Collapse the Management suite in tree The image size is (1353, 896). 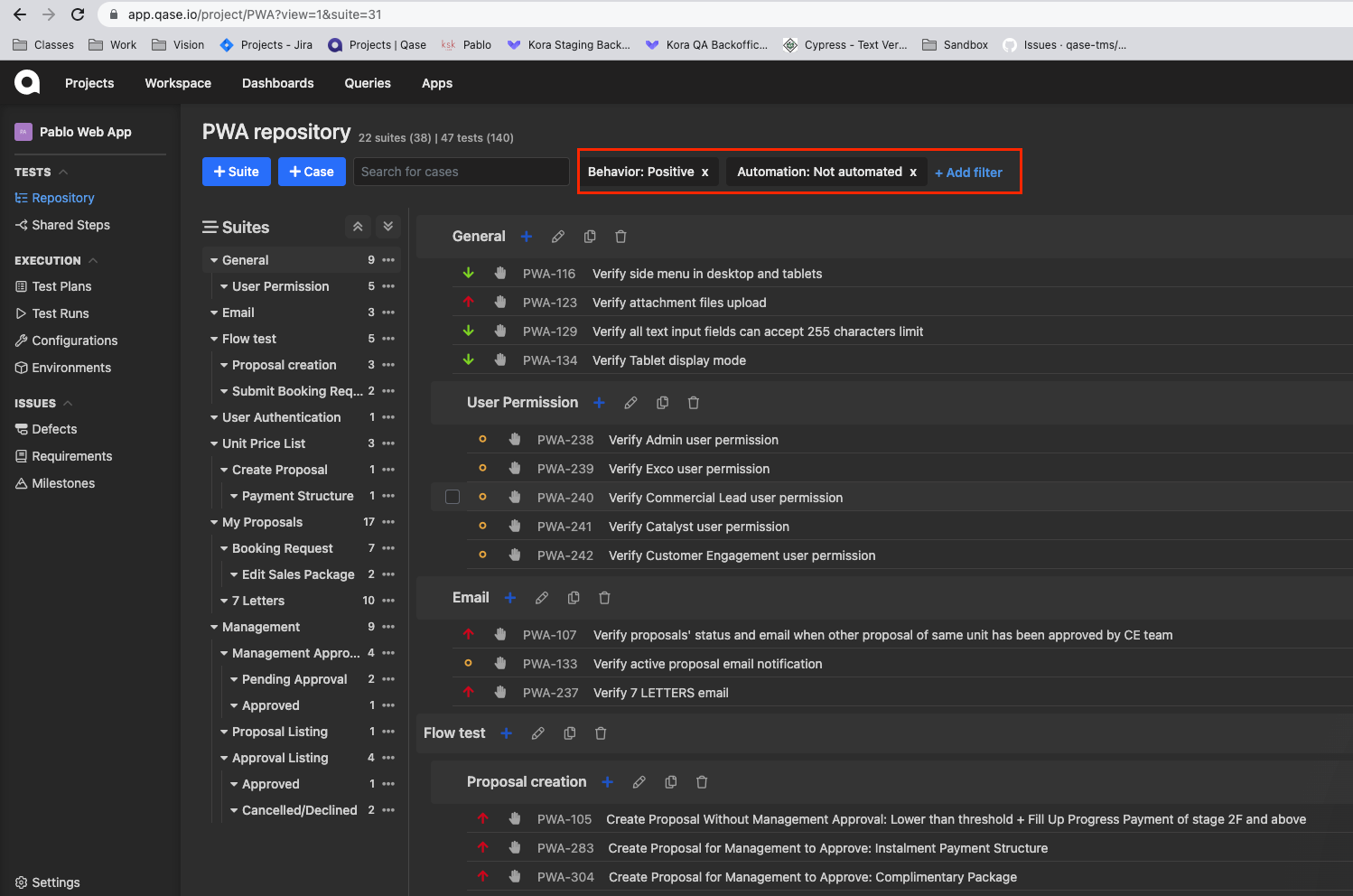coord(214,627)
